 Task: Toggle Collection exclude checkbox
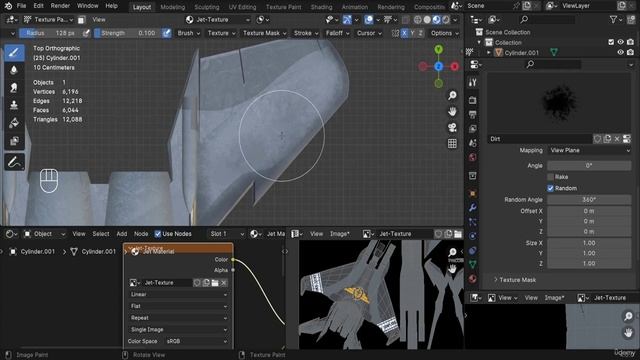click(611, 42)
